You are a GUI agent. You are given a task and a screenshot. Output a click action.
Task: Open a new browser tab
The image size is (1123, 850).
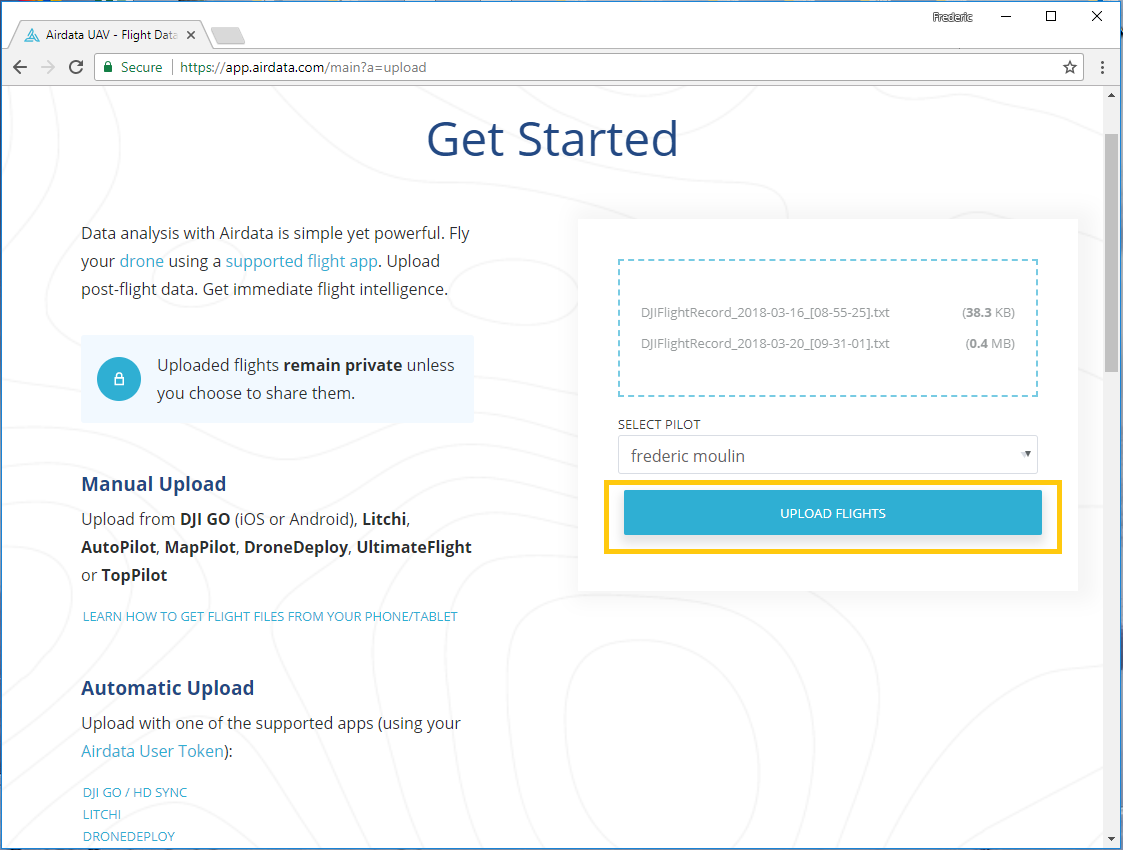tap(228, 36)
